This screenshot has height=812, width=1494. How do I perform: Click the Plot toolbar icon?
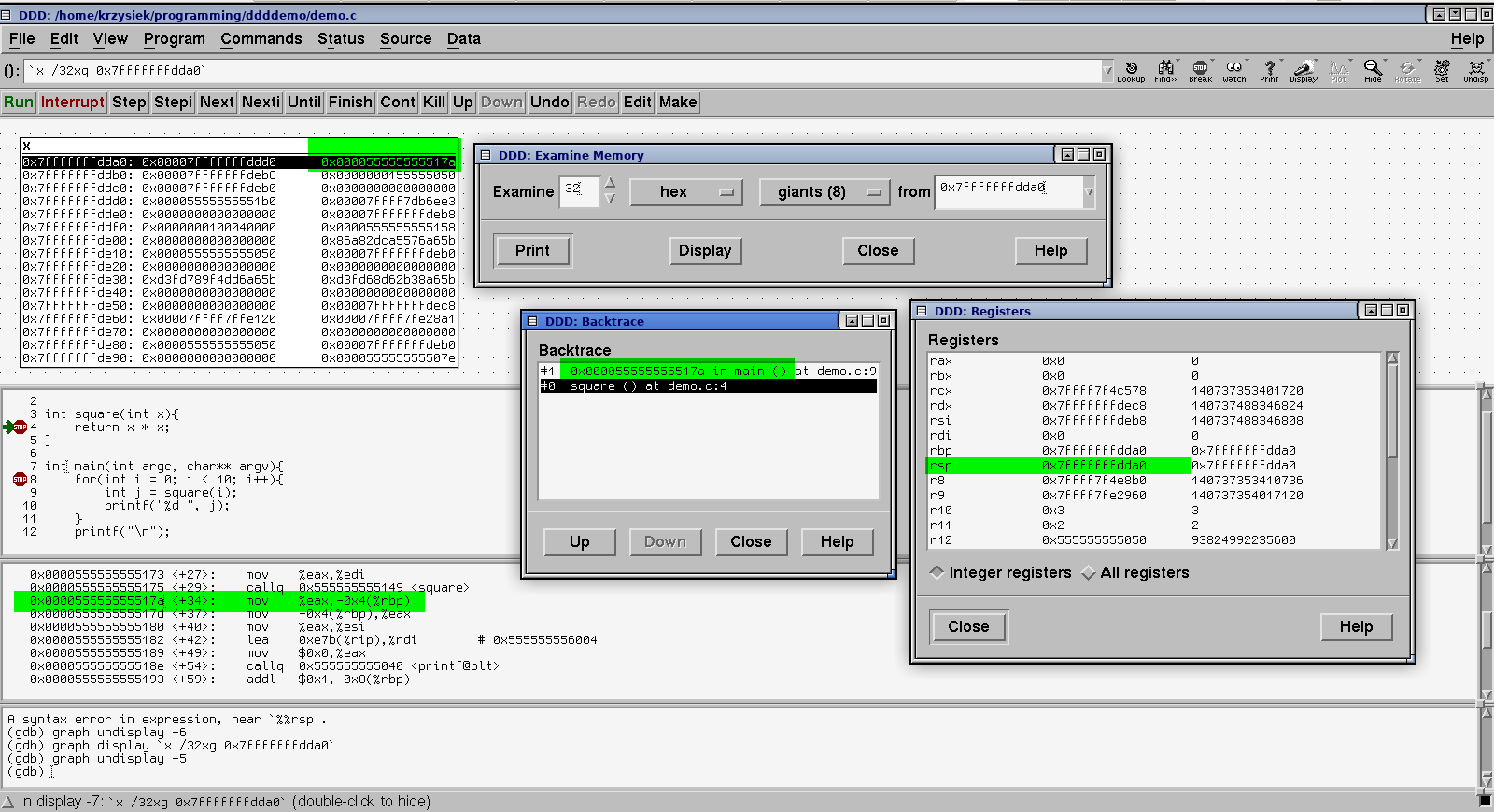(x=1338, y=72)
